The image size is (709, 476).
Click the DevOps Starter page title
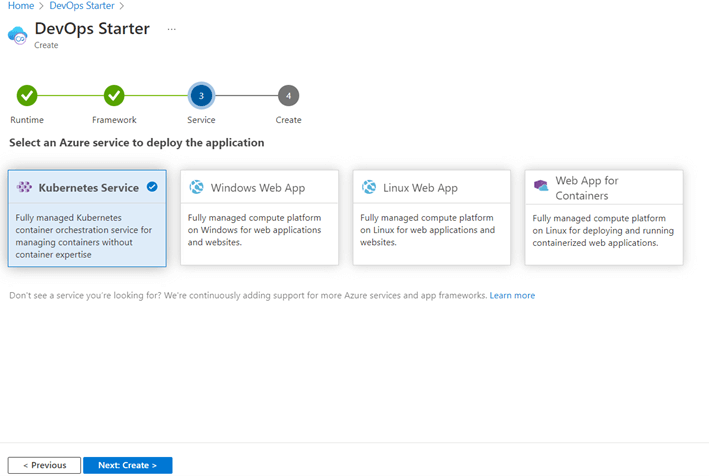coord(92,28)
